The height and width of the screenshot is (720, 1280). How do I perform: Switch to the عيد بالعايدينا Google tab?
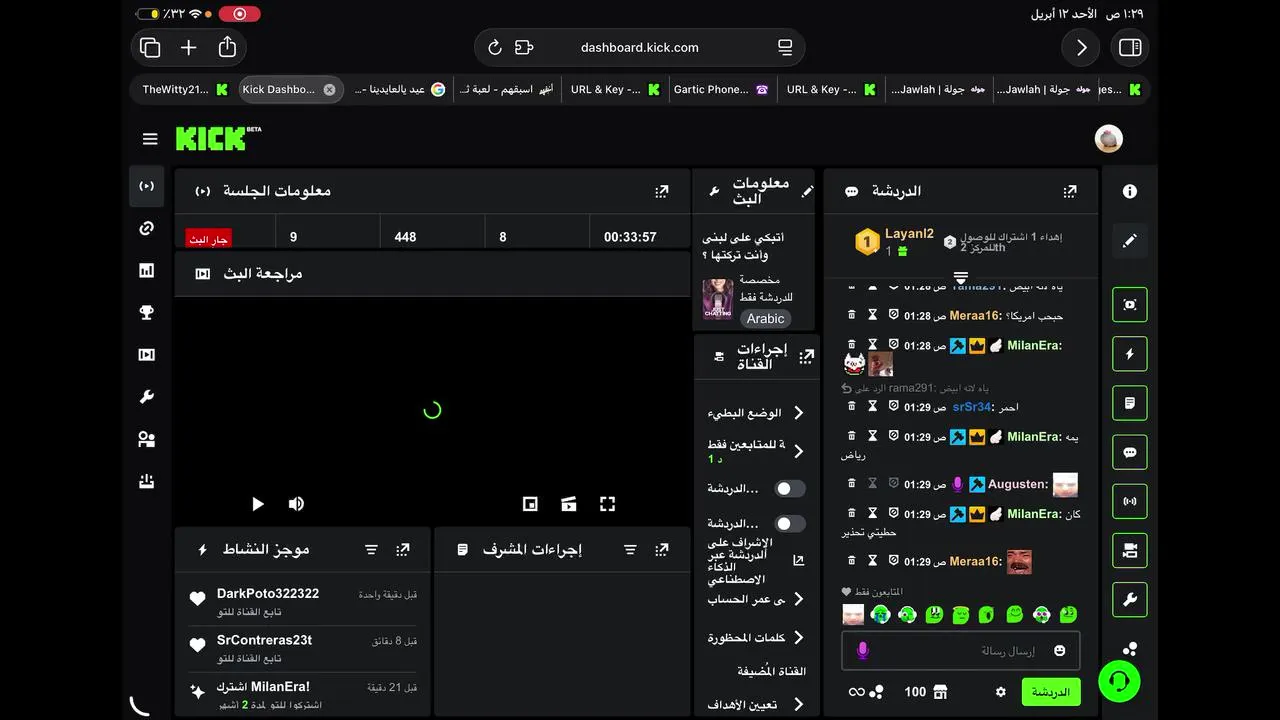400,89
